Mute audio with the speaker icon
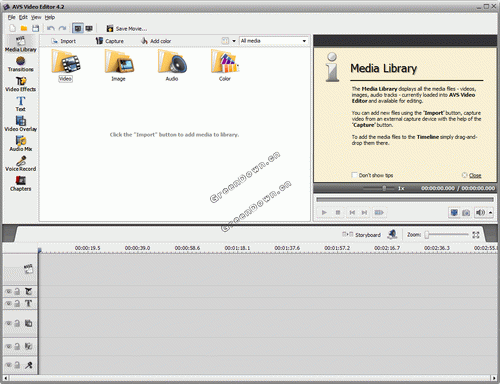500x384 pixels. [480, 212]
